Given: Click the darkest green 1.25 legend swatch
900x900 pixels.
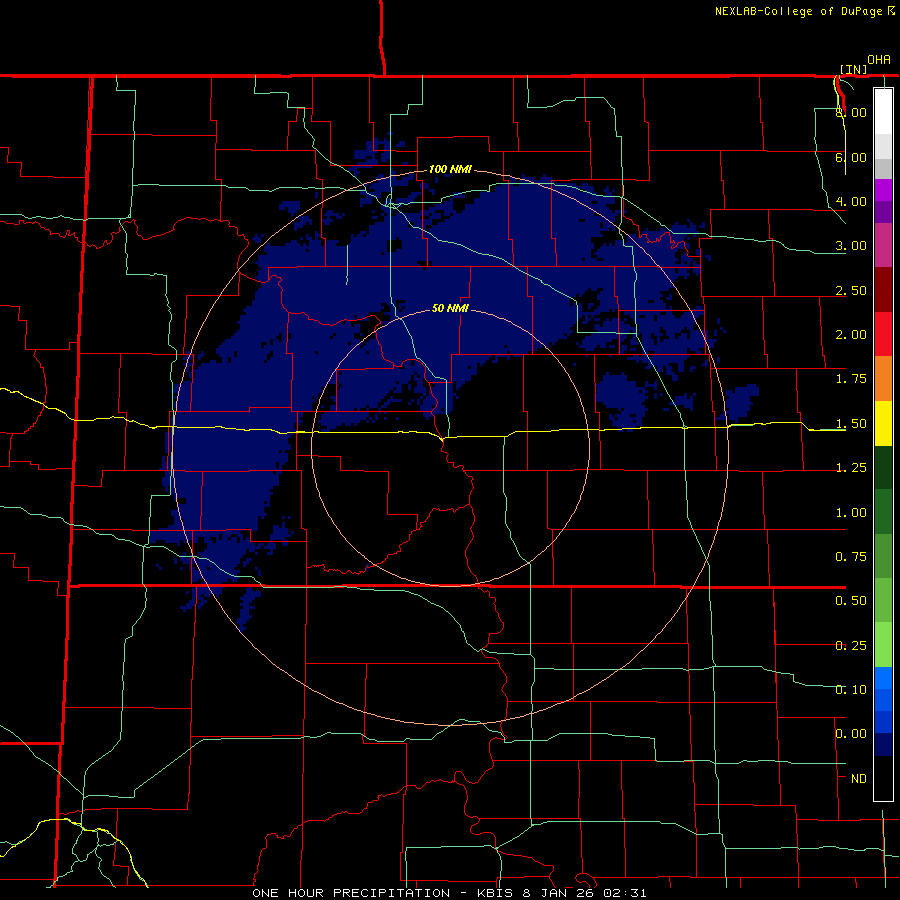Looking at the screenshot, I should tap(883, 468).
